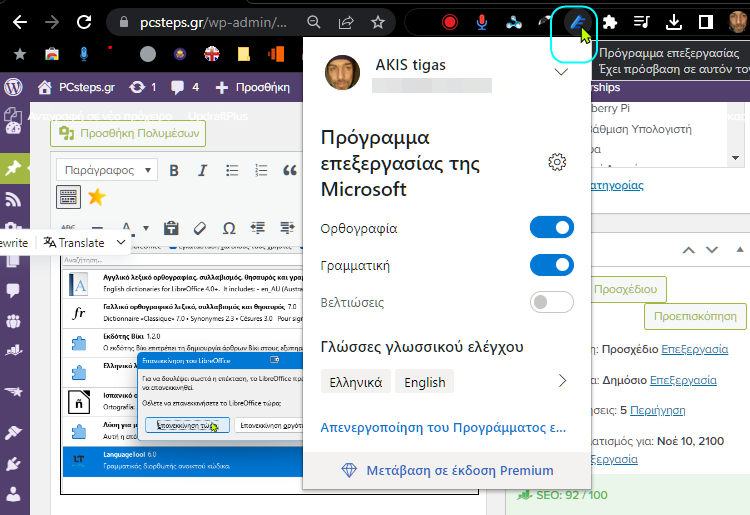Open the extensions puzzle piece menu
Viewport: 750px width, 515px height.
[x=609, y=22]
